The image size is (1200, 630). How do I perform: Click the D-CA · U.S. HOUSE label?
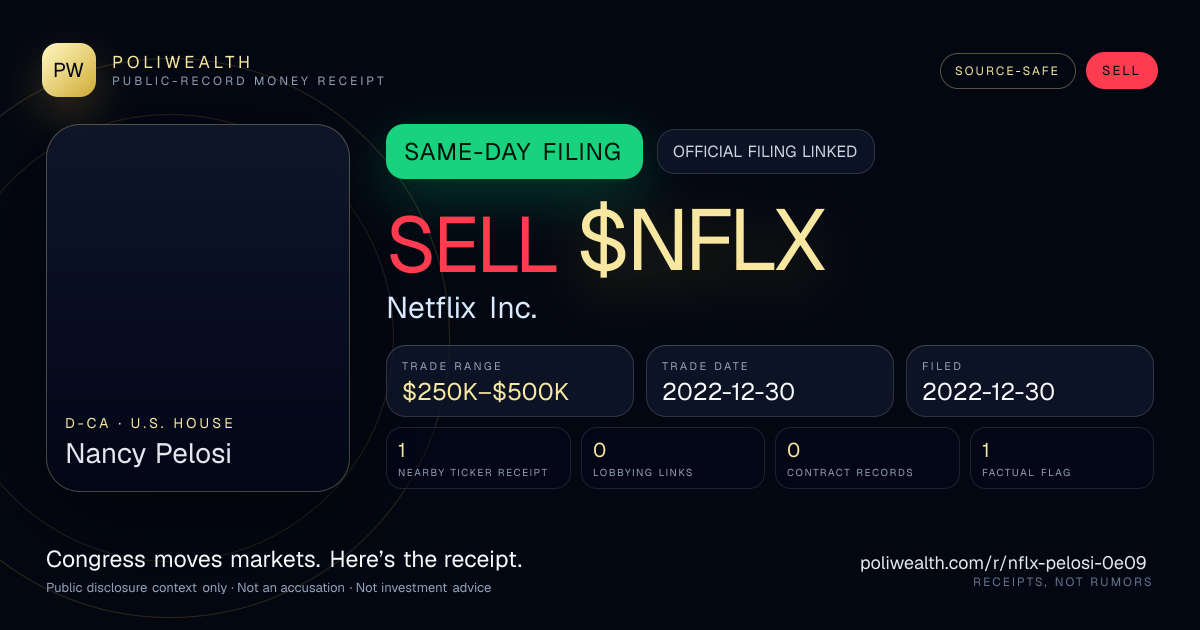pos(150,424)
